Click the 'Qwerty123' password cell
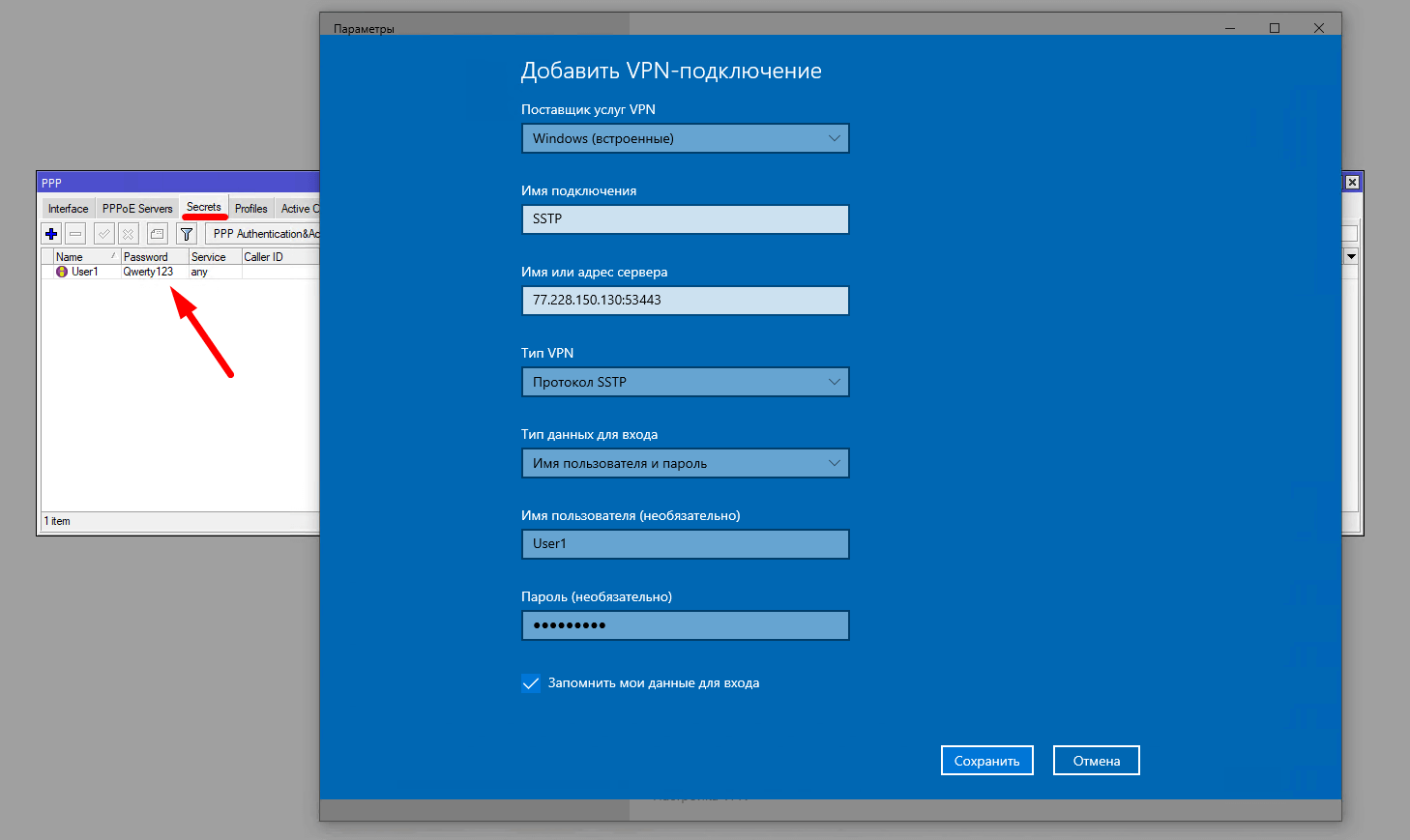This screenshot has width=1410, height=840. point(148,273)
